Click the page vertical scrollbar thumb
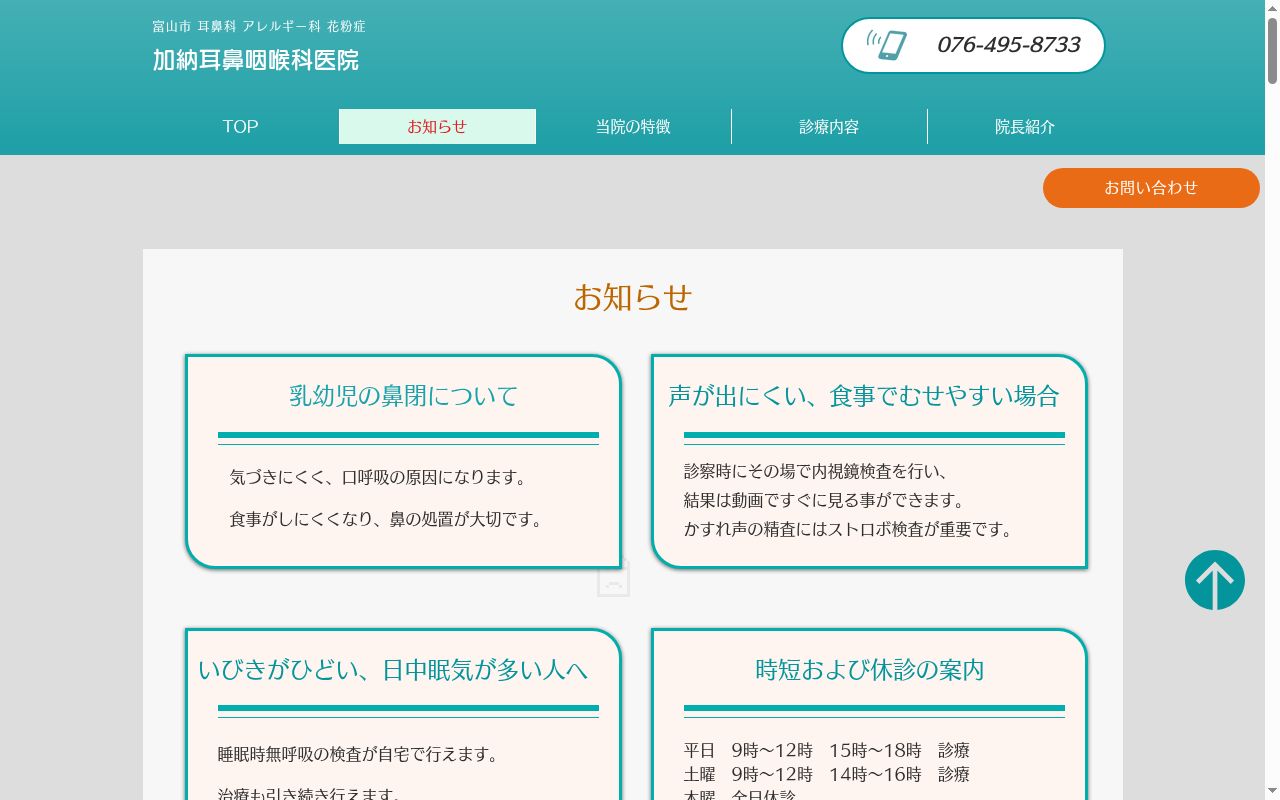The width and height of the screenshot is (1280, 800). (1272, 50)
